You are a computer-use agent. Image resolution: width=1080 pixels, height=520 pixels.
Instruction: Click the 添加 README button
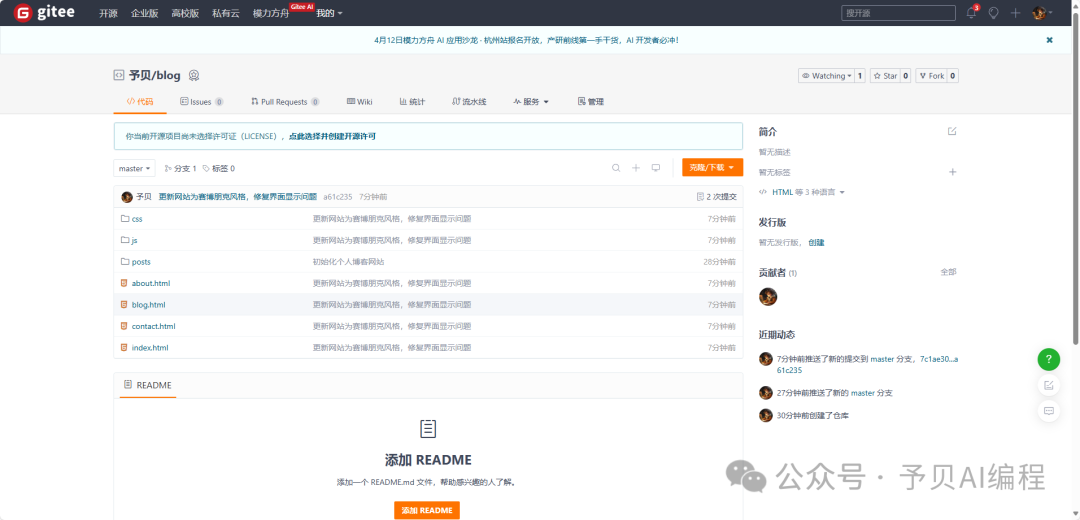coord(427,510)
